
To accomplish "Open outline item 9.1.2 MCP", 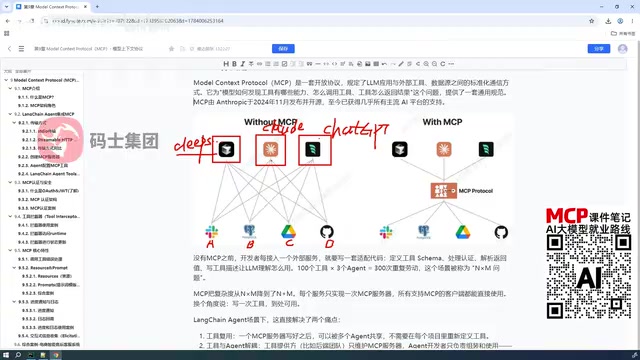I will pos(37,105).
